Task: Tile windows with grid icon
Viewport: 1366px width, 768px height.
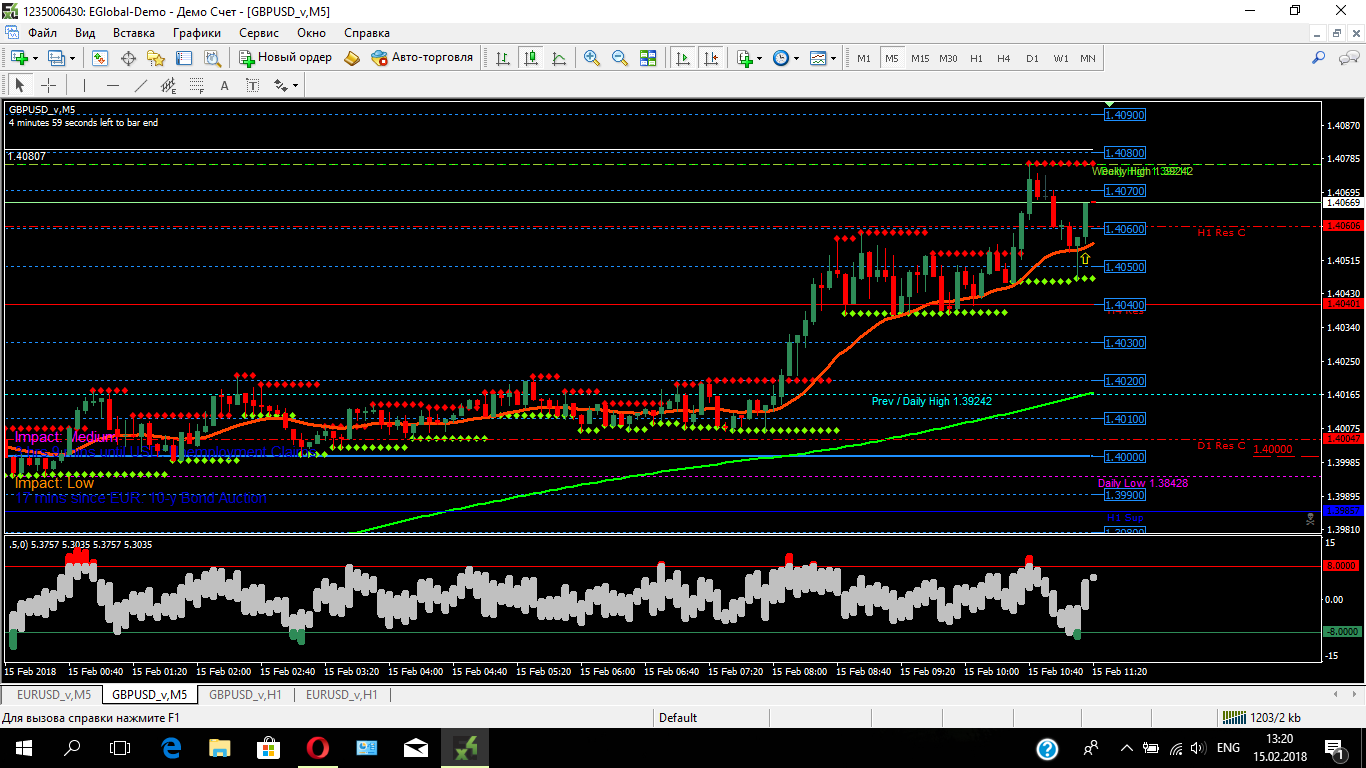Action: (x=648, y=58)
